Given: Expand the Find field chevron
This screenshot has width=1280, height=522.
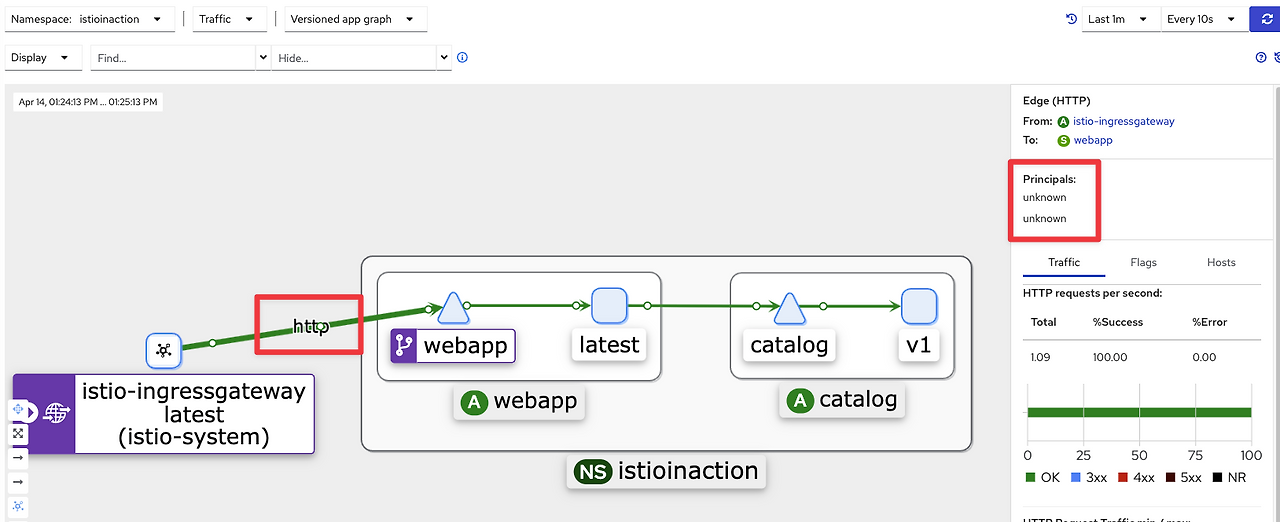Looking at the screenshot, I should point(264,58).
